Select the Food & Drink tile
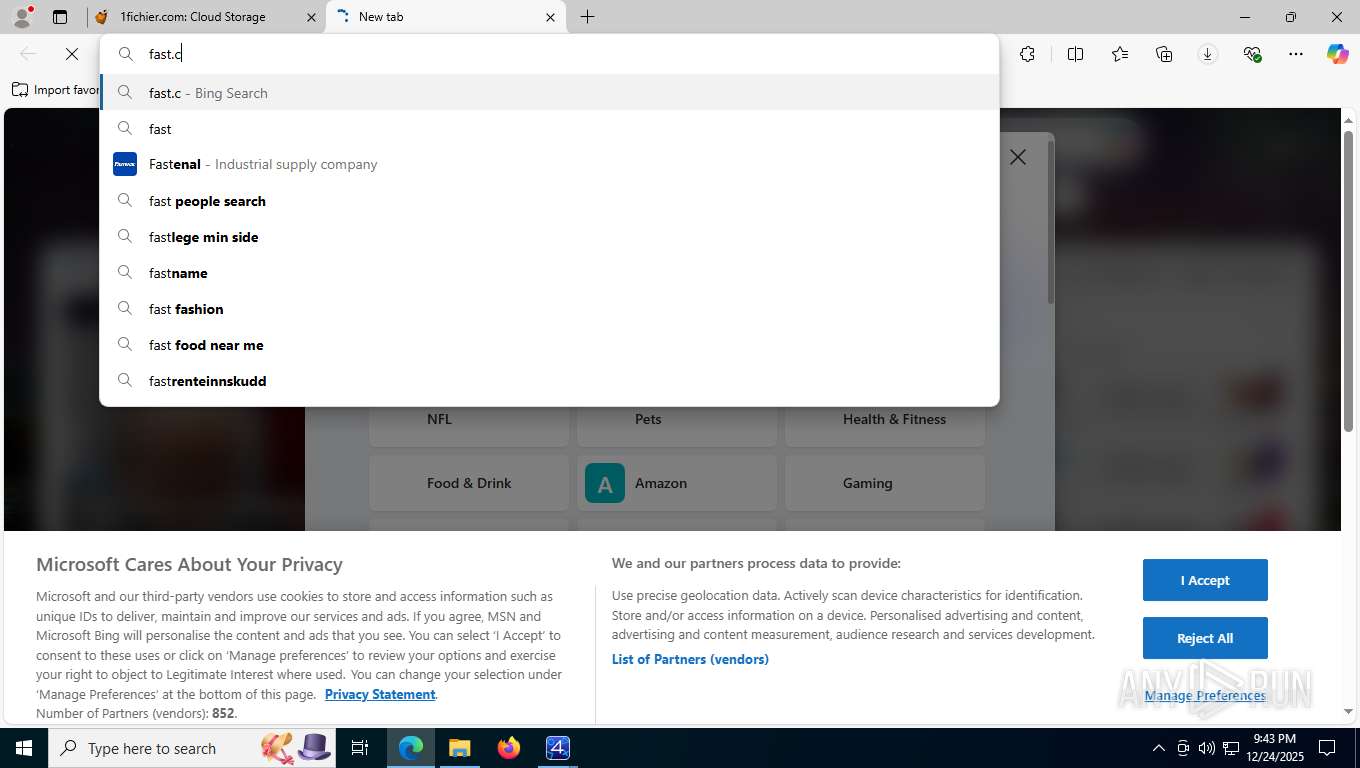This screenshot has height=768, width=1360. coord(469,483)
